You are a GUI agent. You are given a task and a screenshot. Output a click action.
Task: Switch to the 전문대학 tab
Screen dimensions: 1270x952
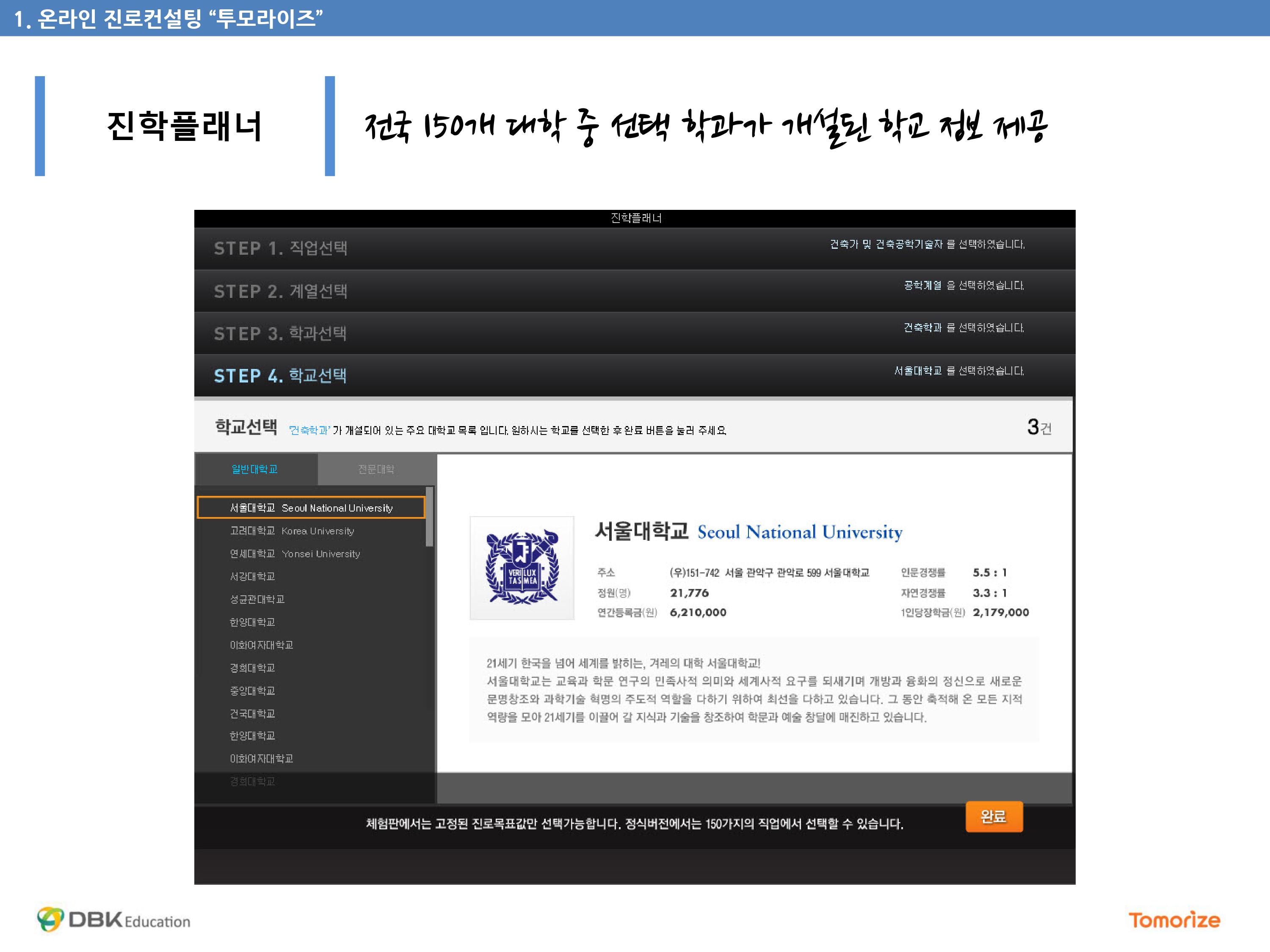tap(376, 469)
